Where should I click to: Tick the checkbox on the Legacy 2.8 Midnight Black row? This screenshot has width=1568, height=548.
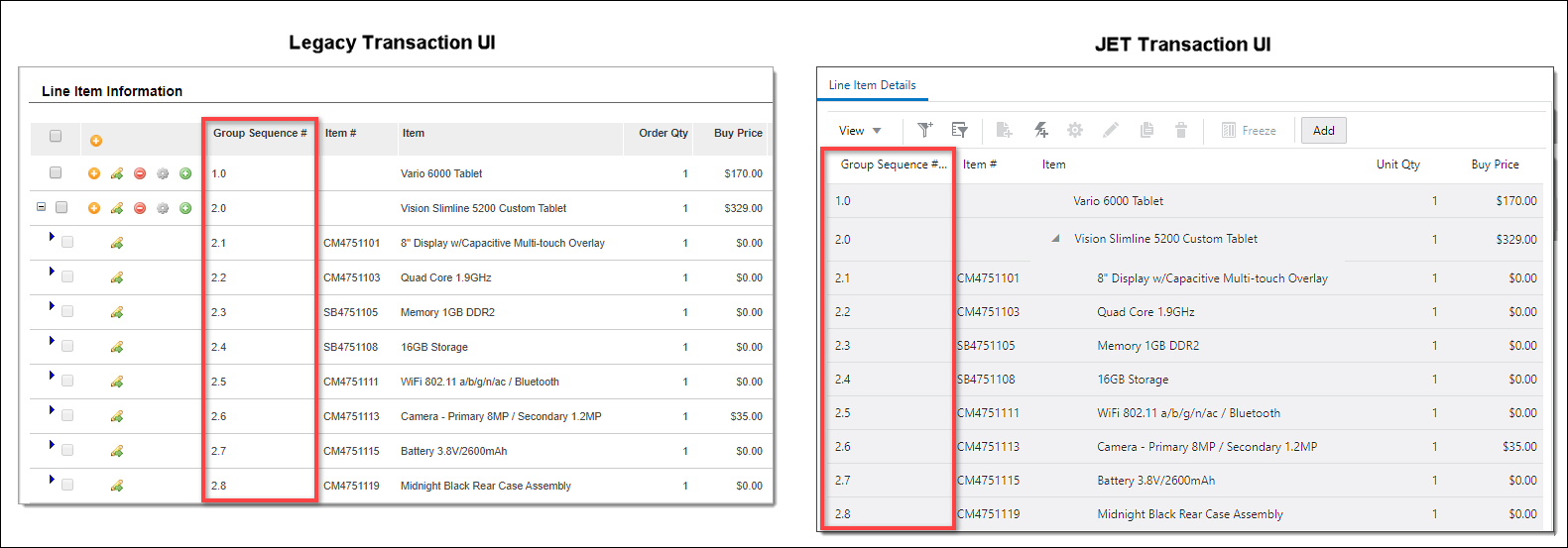pyautogui.click(x=67, y=485)
